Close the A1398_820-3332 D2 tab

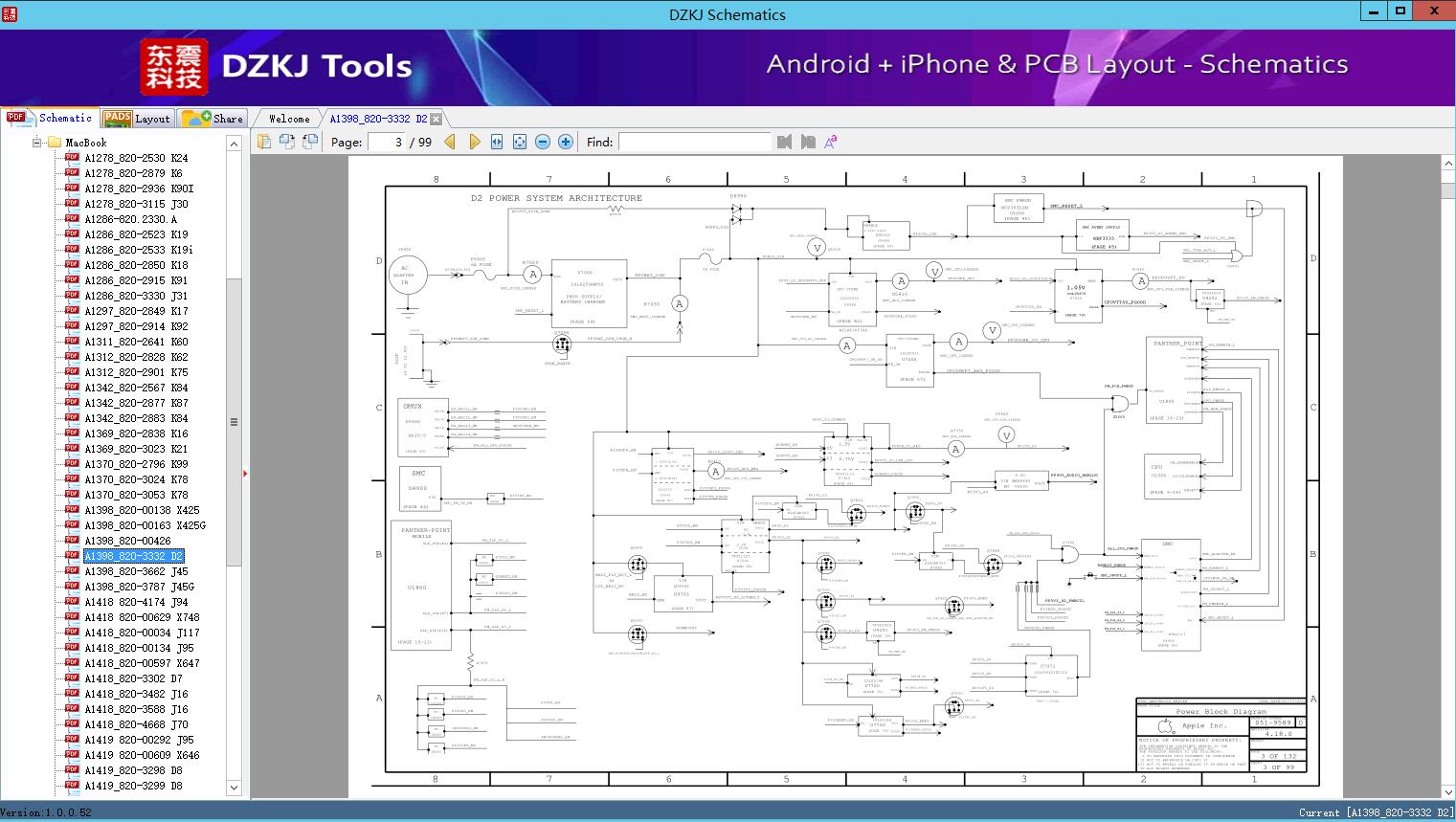(x=437, y=119)
